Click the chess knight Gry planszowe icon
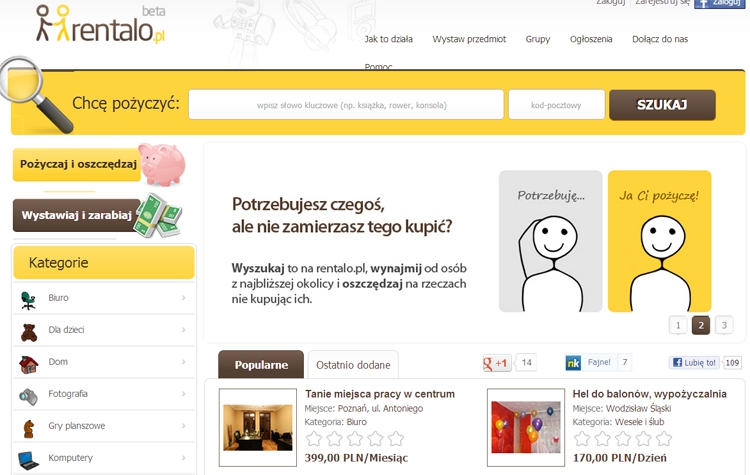 (x=29, y=427)
